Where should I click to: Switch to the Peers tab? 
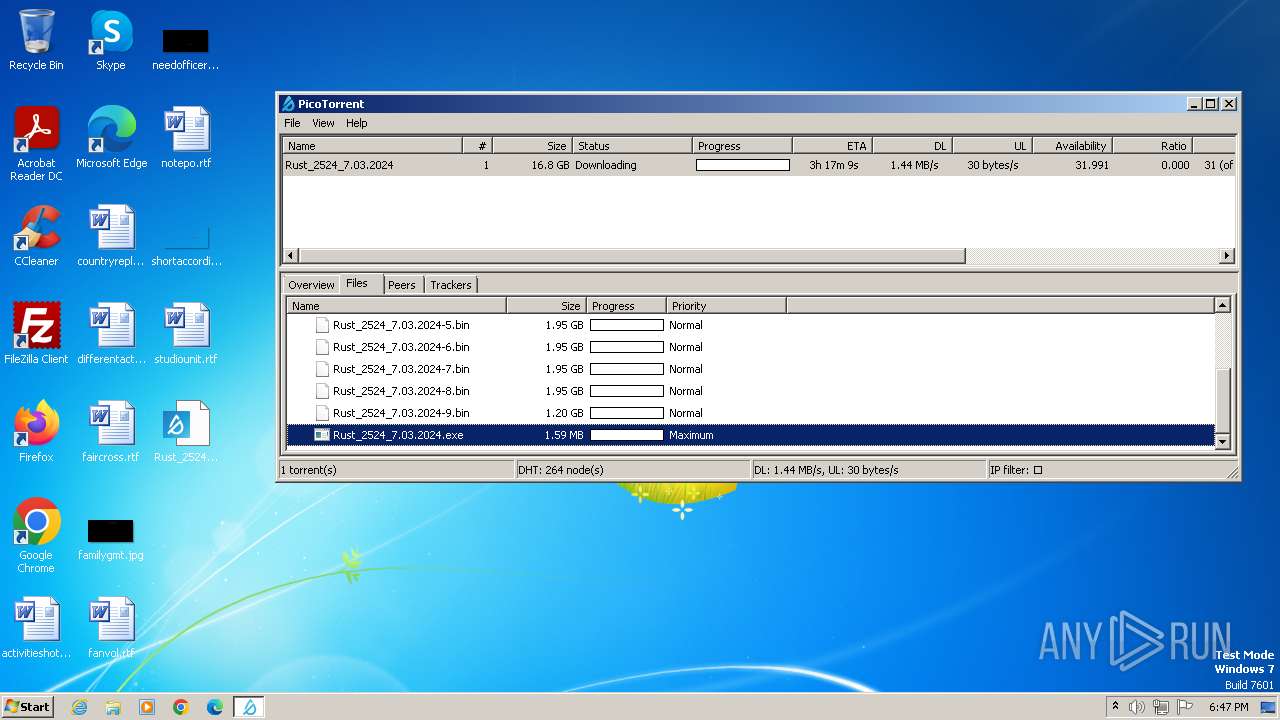click(x=401, y=285)
